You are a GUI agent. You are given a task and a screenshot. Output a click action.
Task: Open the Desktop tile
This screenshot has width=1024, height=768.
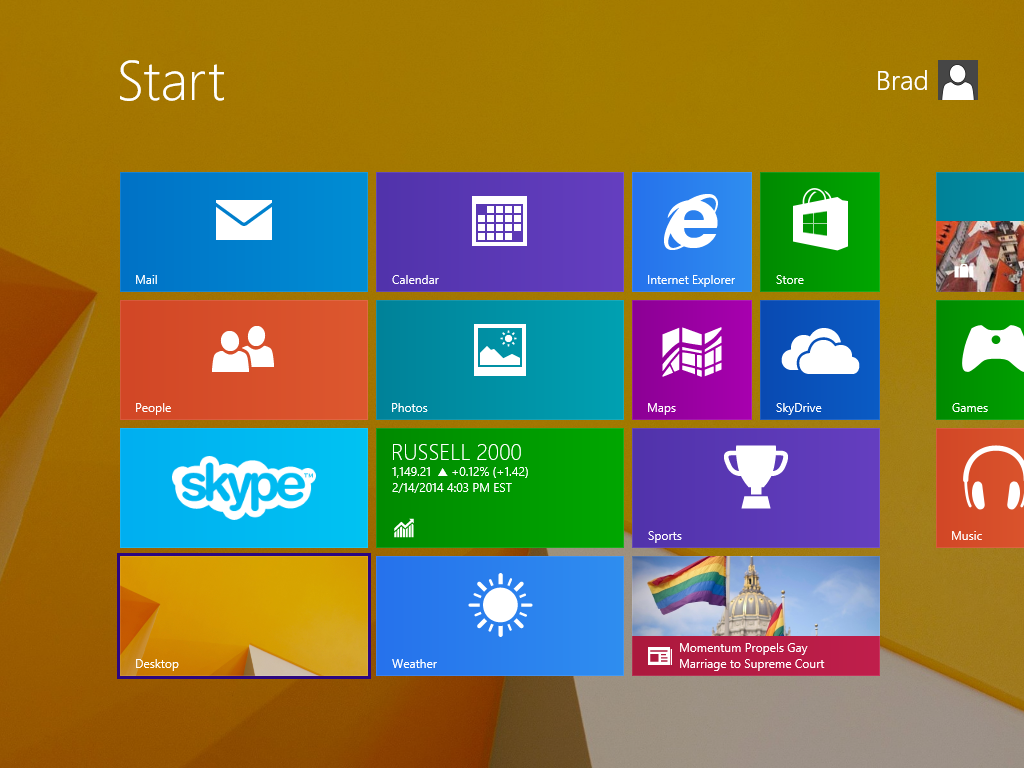click(244, 616)
